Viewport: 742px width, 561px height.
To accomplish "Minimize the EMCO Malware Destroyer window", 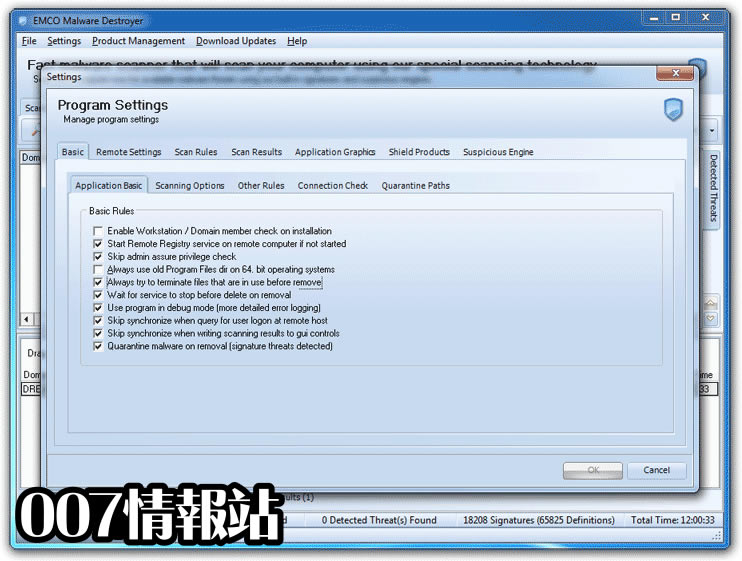I will (x=654, y=18).
